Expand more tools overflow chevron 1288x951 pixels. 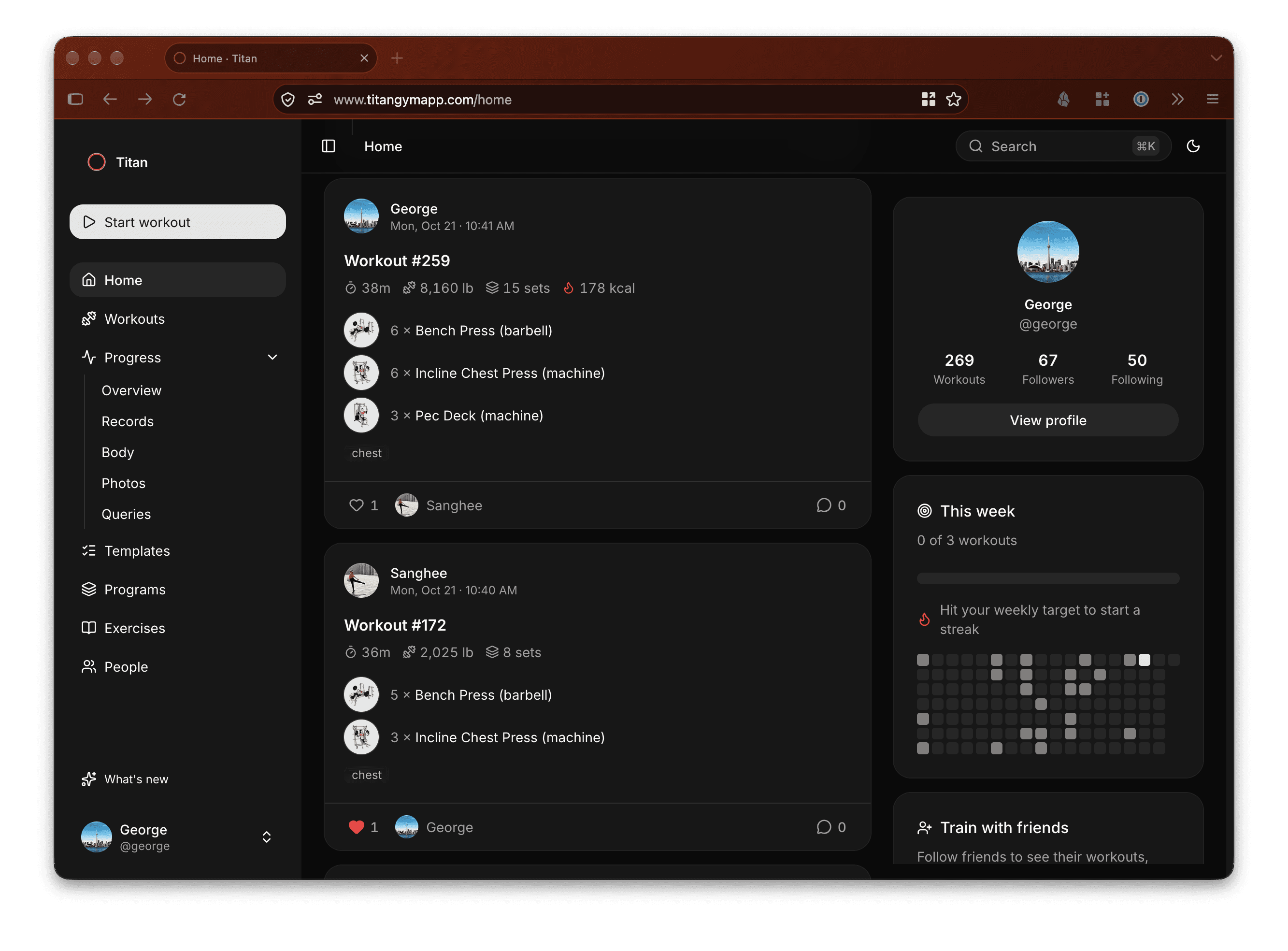pos(1177,100)
